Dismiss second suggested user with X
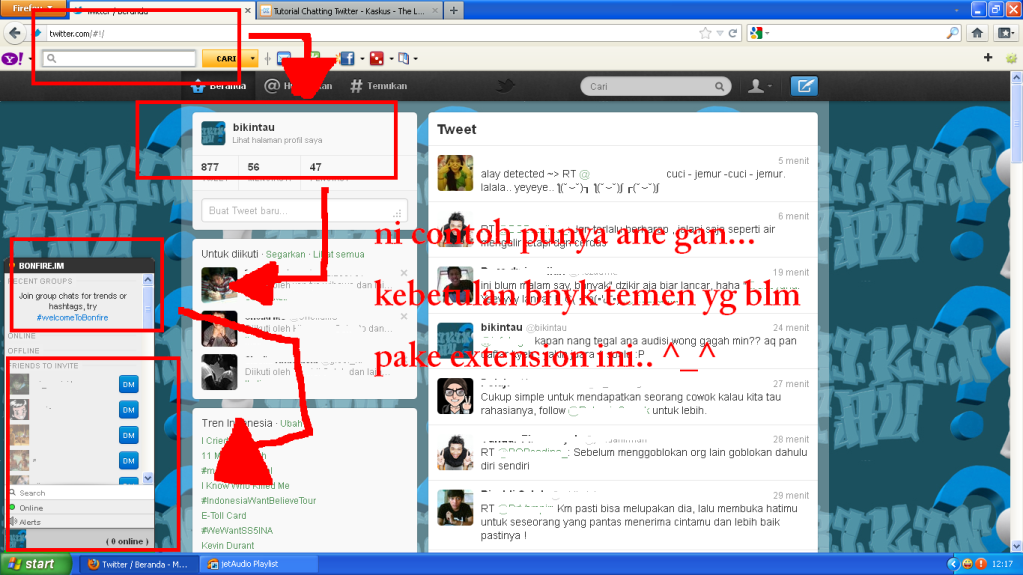Screen dimensions: 1023x575 pos(404,317)
